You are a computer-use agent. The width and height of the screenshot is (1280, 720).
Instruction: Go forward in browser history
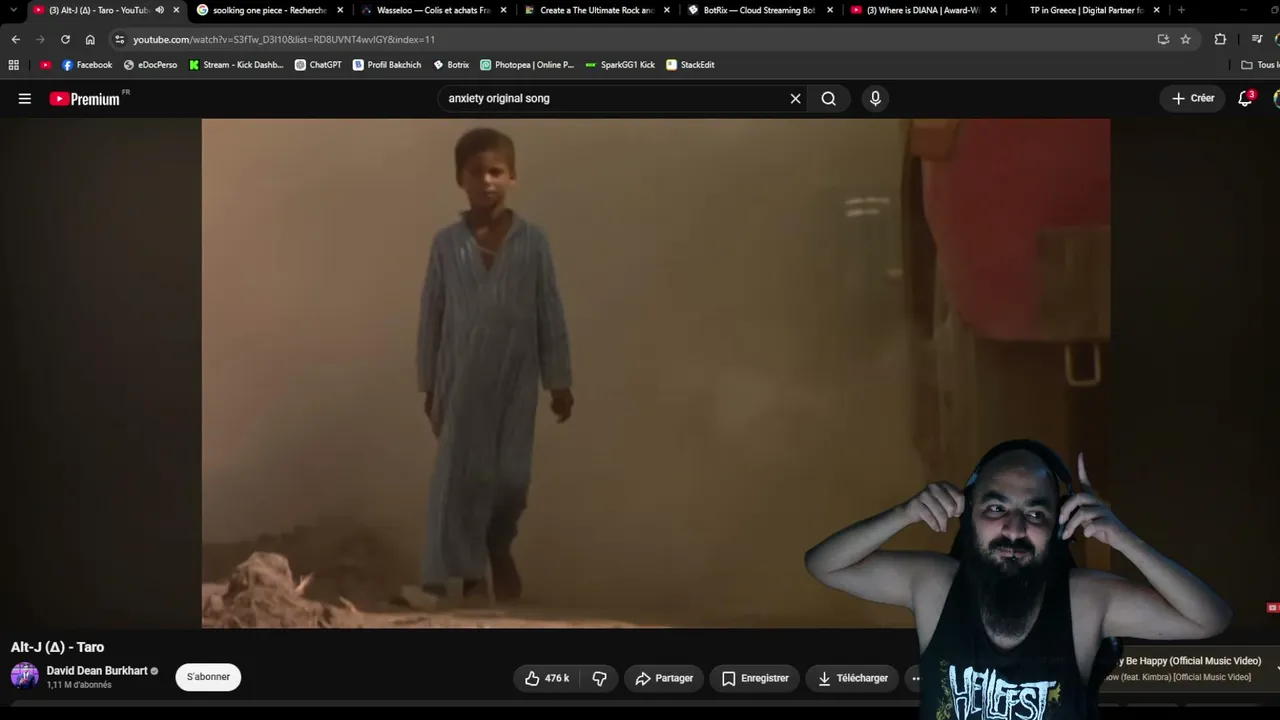(40, 39)
